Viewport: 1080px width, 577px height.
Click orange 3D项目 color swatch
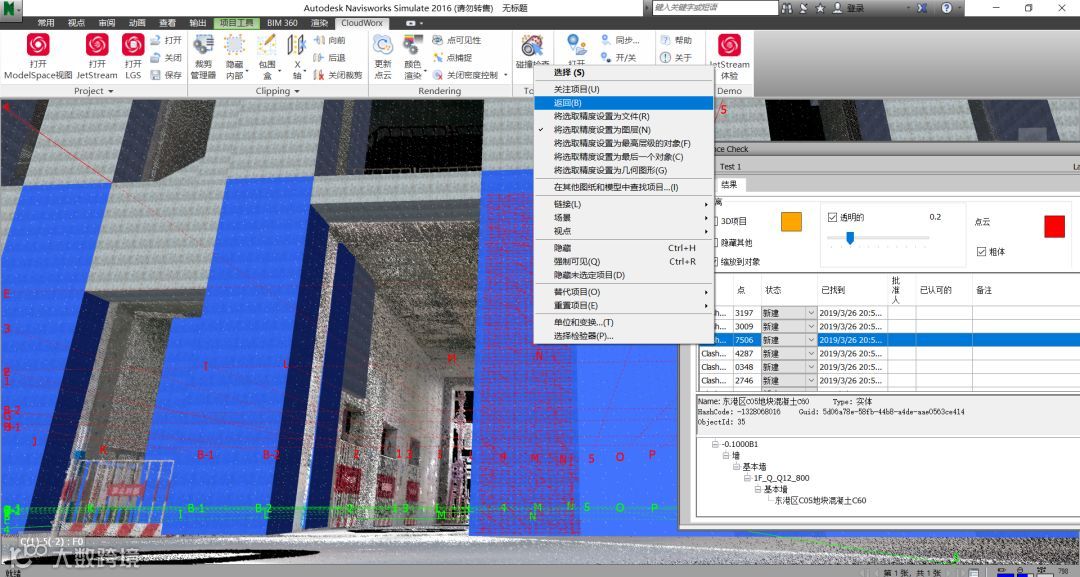click(791, 222)
